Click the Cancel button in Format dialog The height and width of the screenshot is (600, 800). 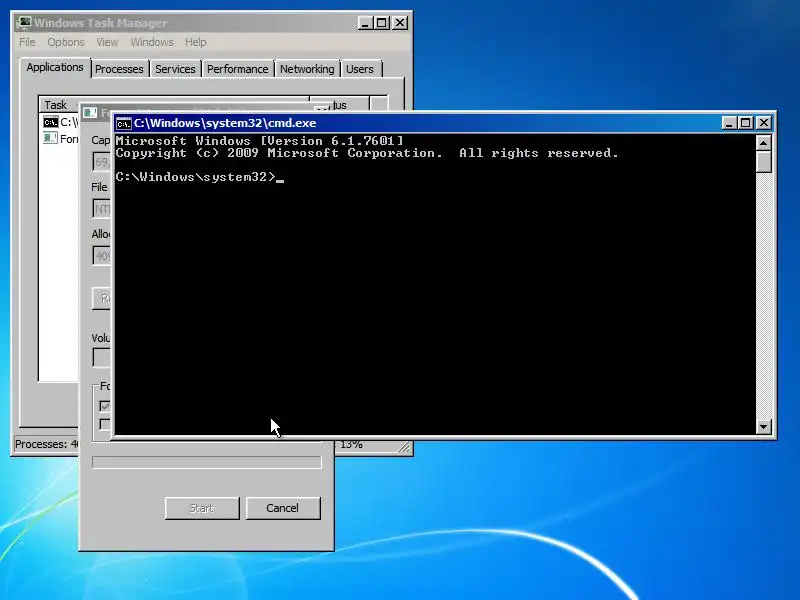(x=283, y=508)
